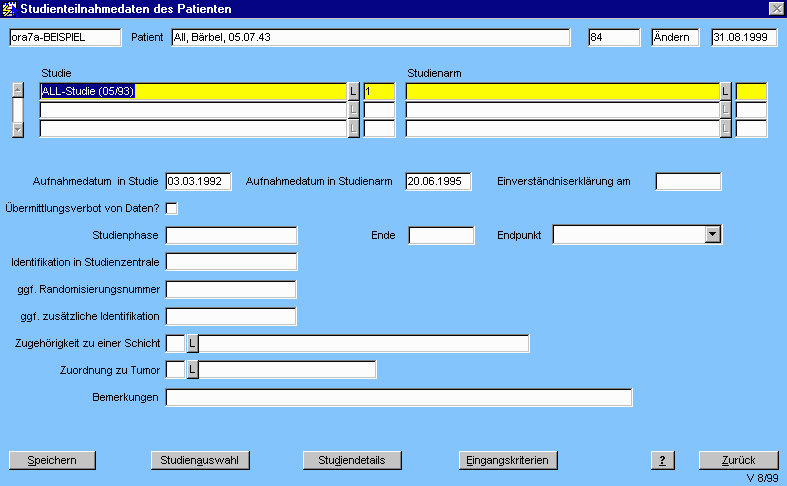
Task: Open Eingangskriterien
Action: pos(507,460)
